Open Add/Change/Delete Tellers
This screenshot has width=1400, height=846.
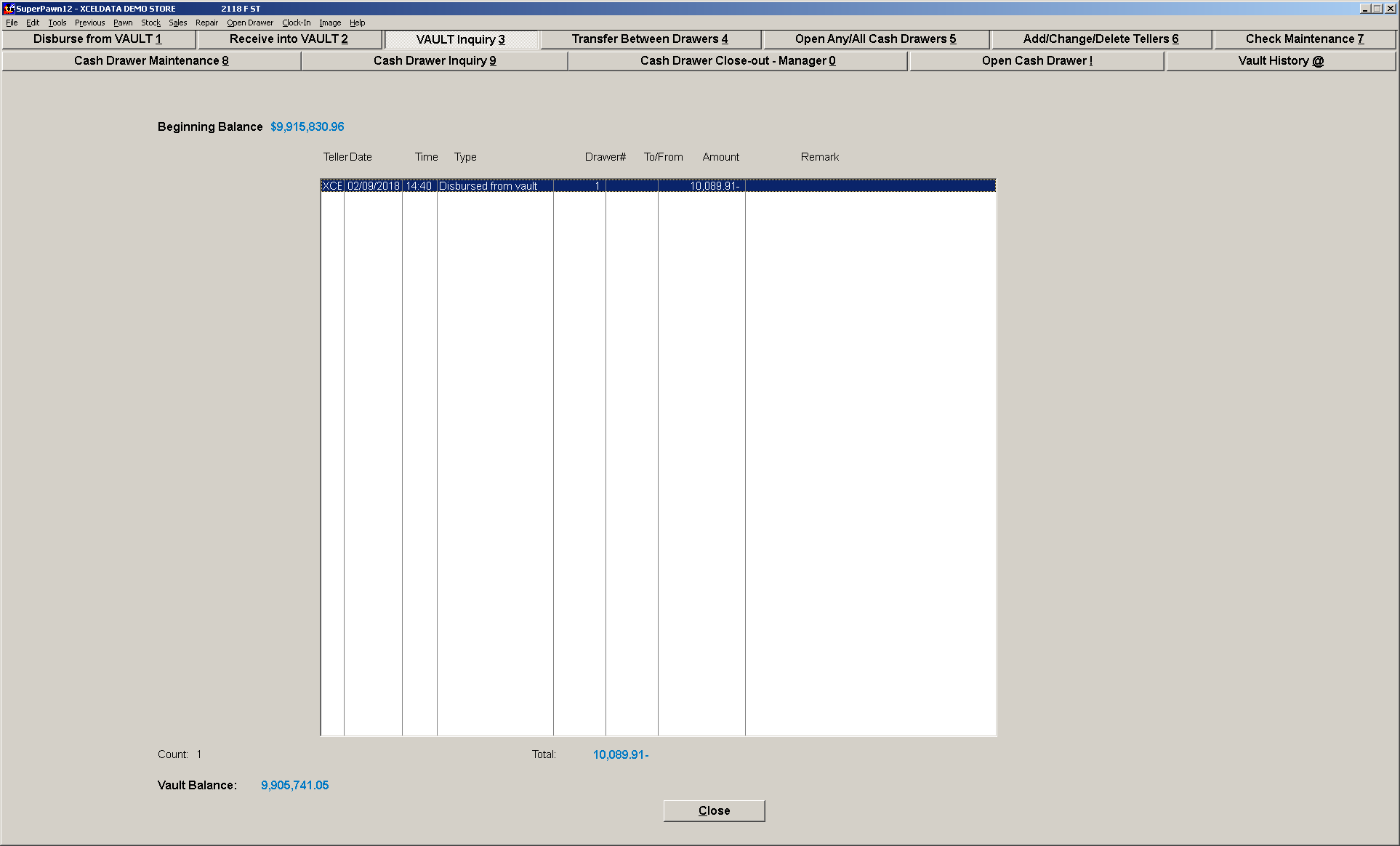(x=1101, y=39)
